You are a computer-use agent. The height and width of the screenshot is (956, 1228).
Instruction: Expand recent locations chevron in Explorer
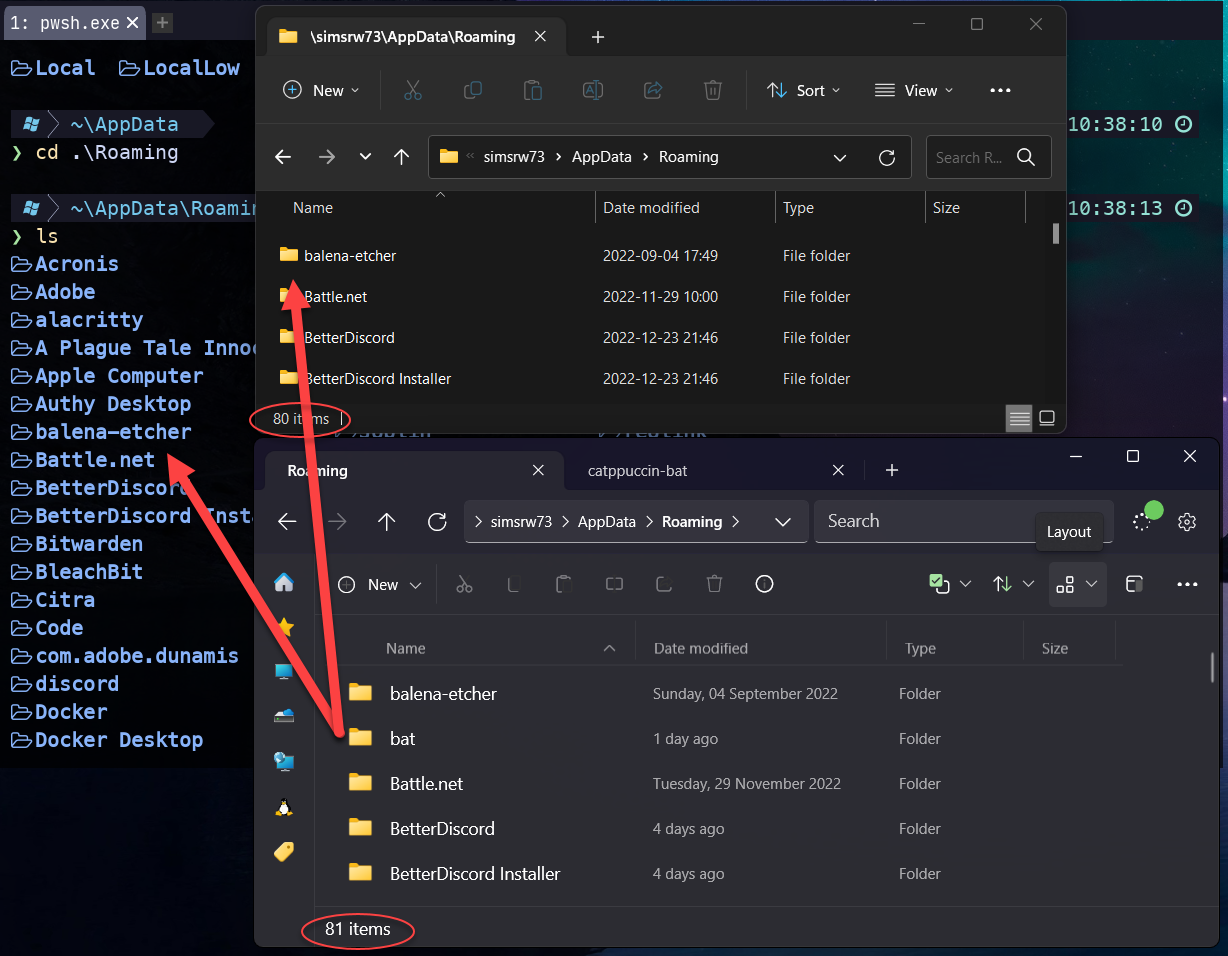365,157
